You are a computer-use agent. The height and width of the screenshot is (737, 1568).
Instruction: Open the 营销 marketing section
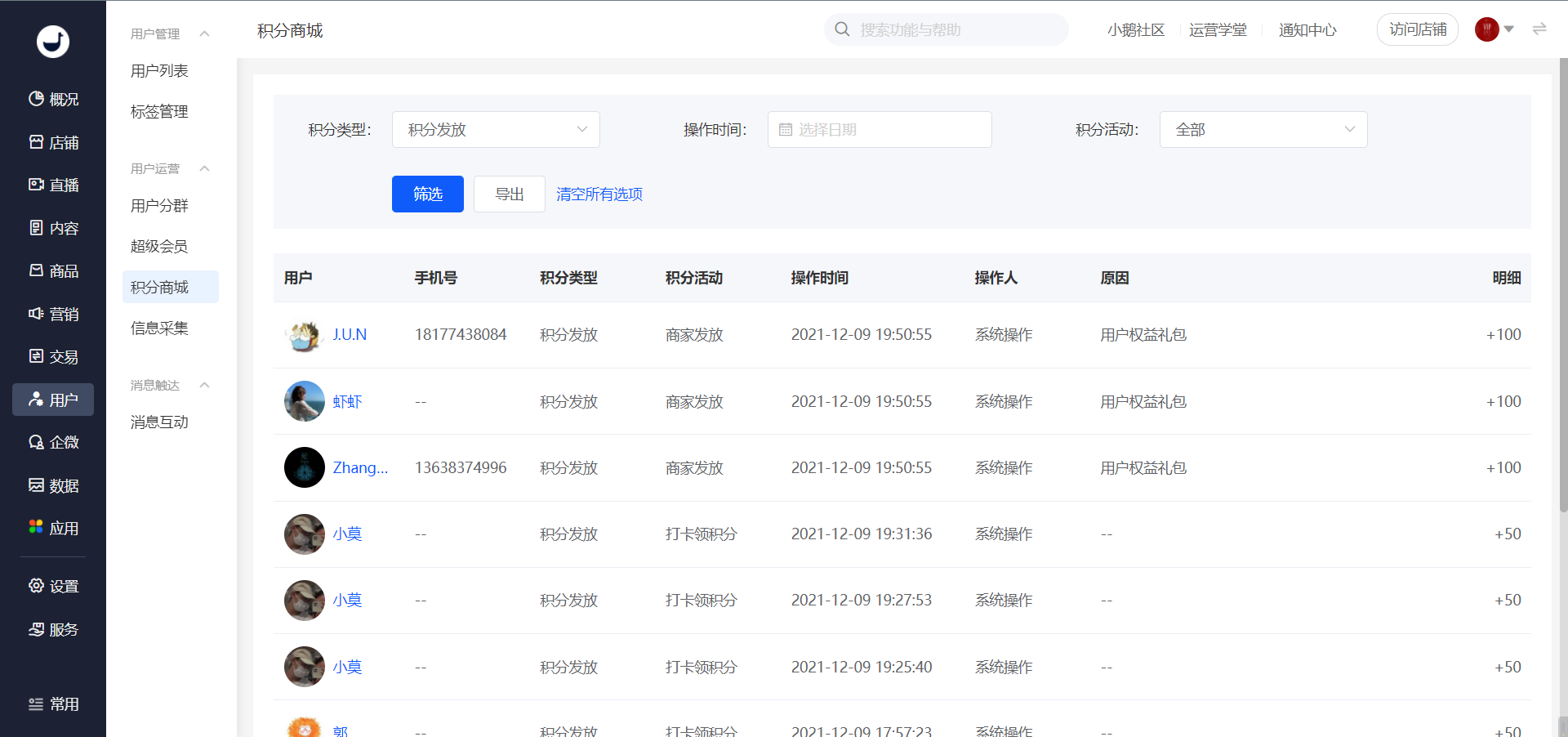[53, 314]
